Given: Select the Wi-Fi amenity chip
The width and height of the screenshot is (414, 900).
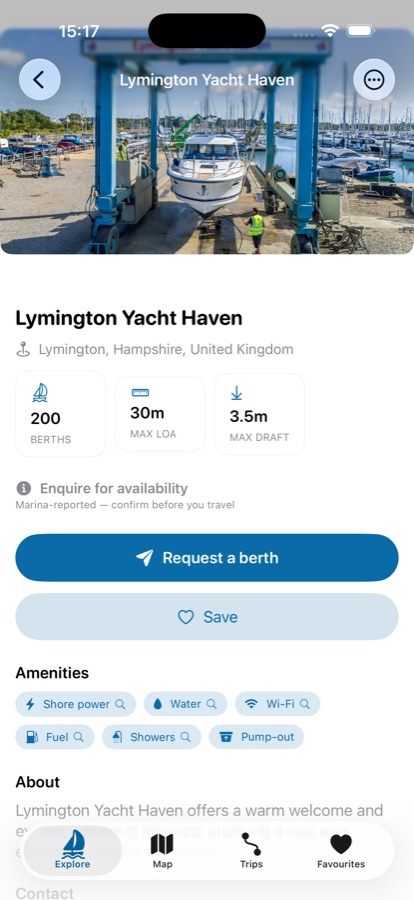Looking at the screenshot, I should click(277, 704).
